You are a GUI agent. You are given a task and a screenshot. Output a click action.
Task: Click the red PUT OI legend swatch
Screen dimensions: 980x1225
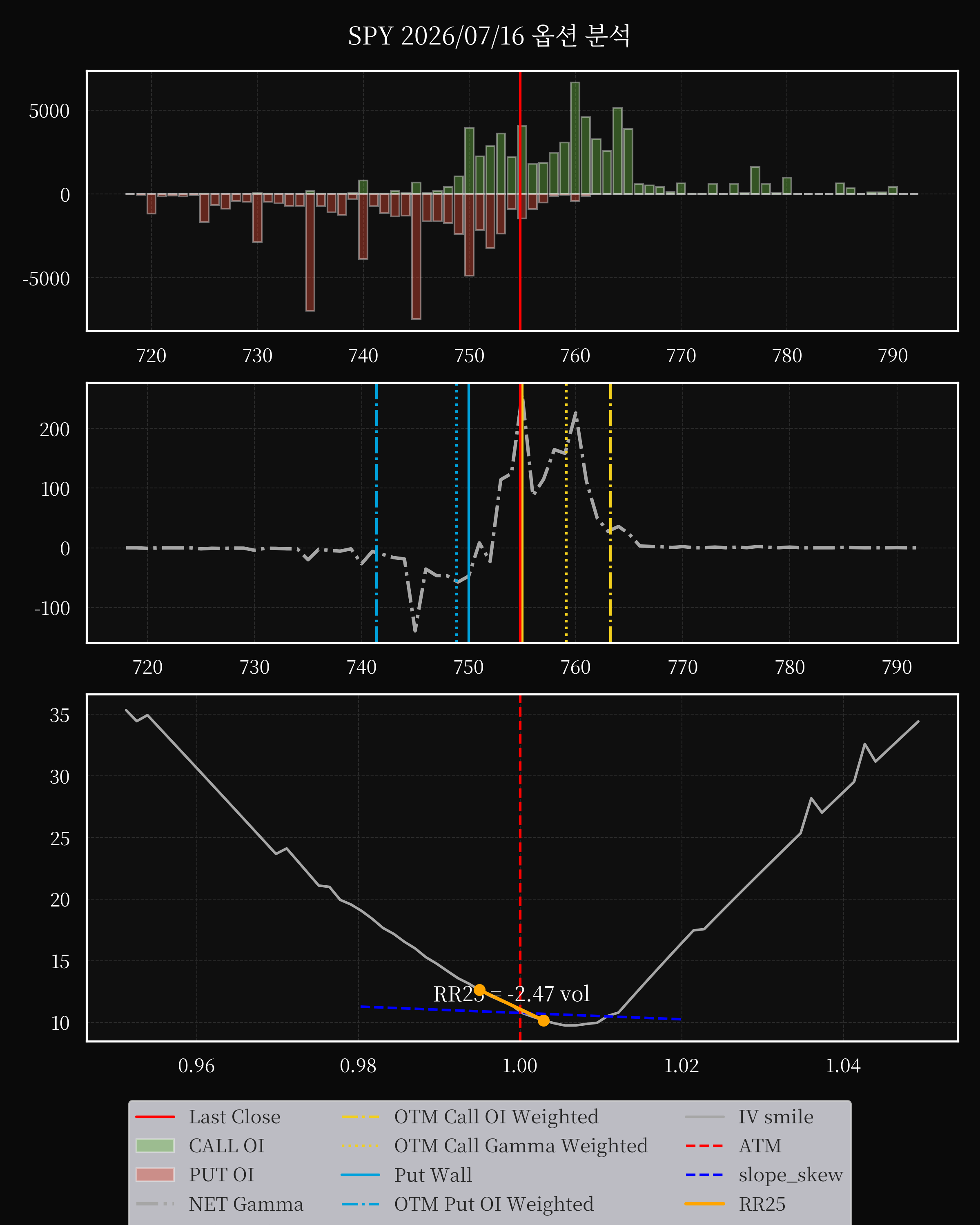pyautogui.click(x=155, y=1175)
